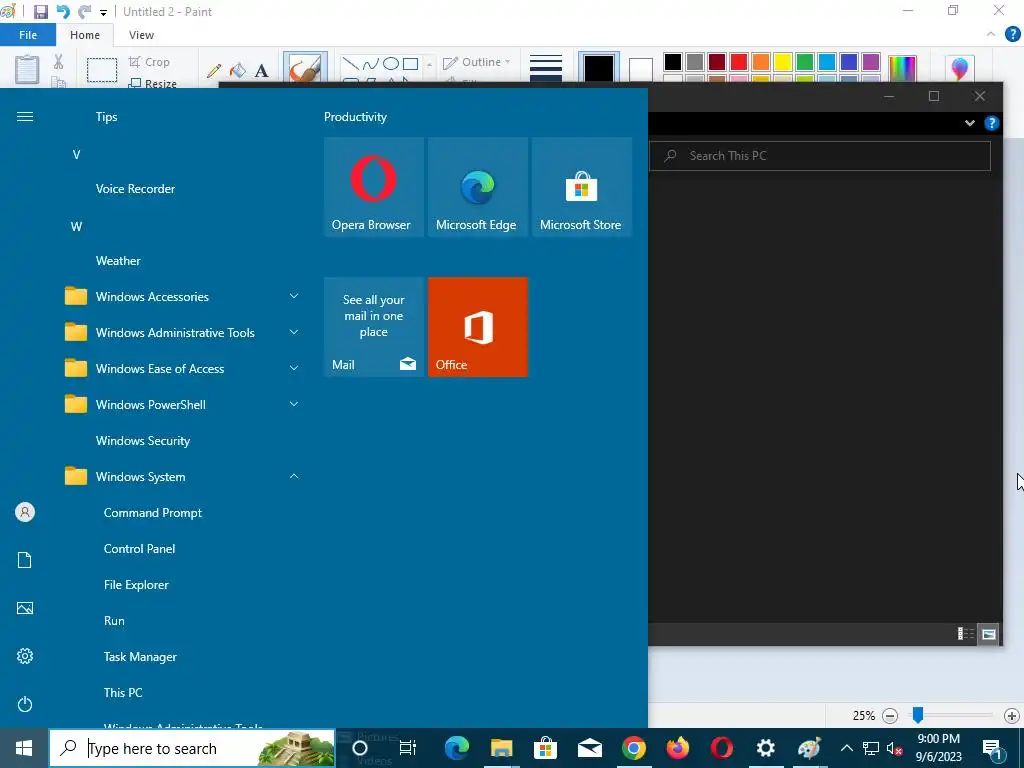Collapse the Paint ribbon with the chevron
Image resolution: width=1024 pixels, height=768 pixels.
991,34
